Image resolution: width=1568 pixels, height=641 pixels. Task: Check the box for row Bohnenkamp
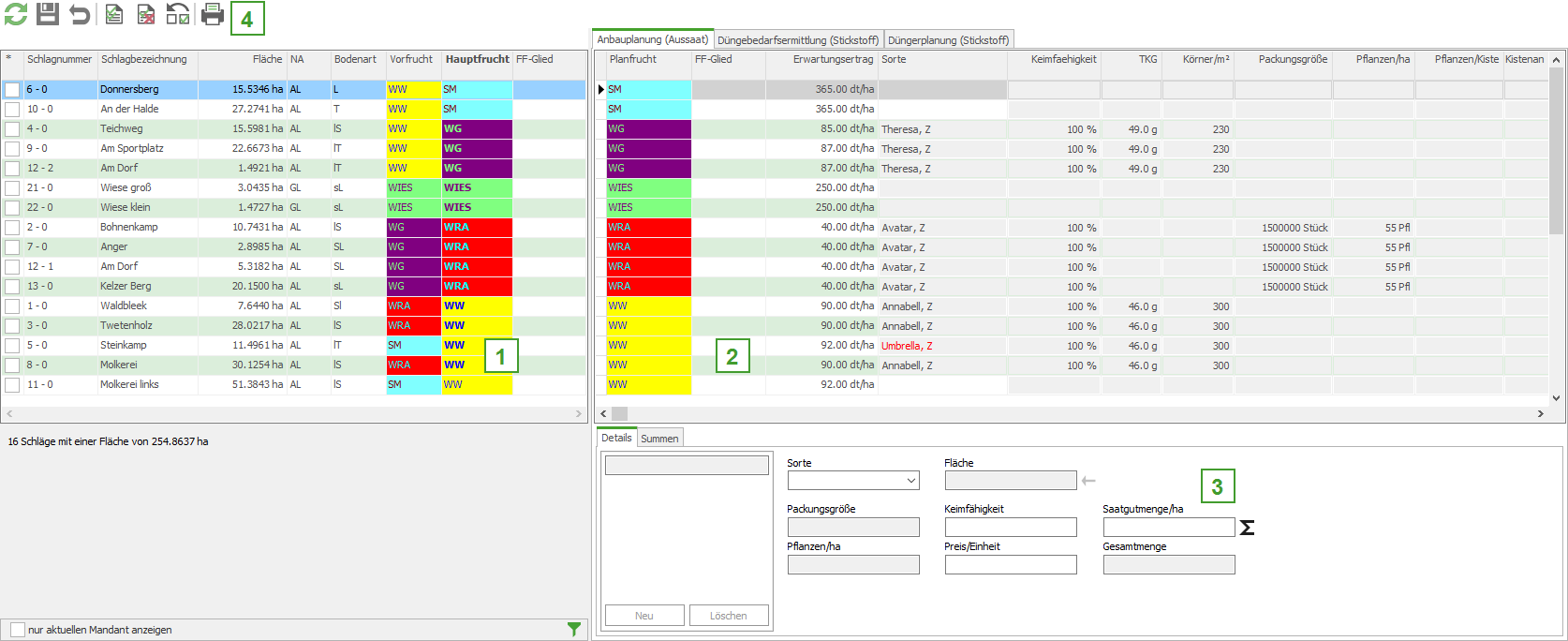click(x=12, y=228)
